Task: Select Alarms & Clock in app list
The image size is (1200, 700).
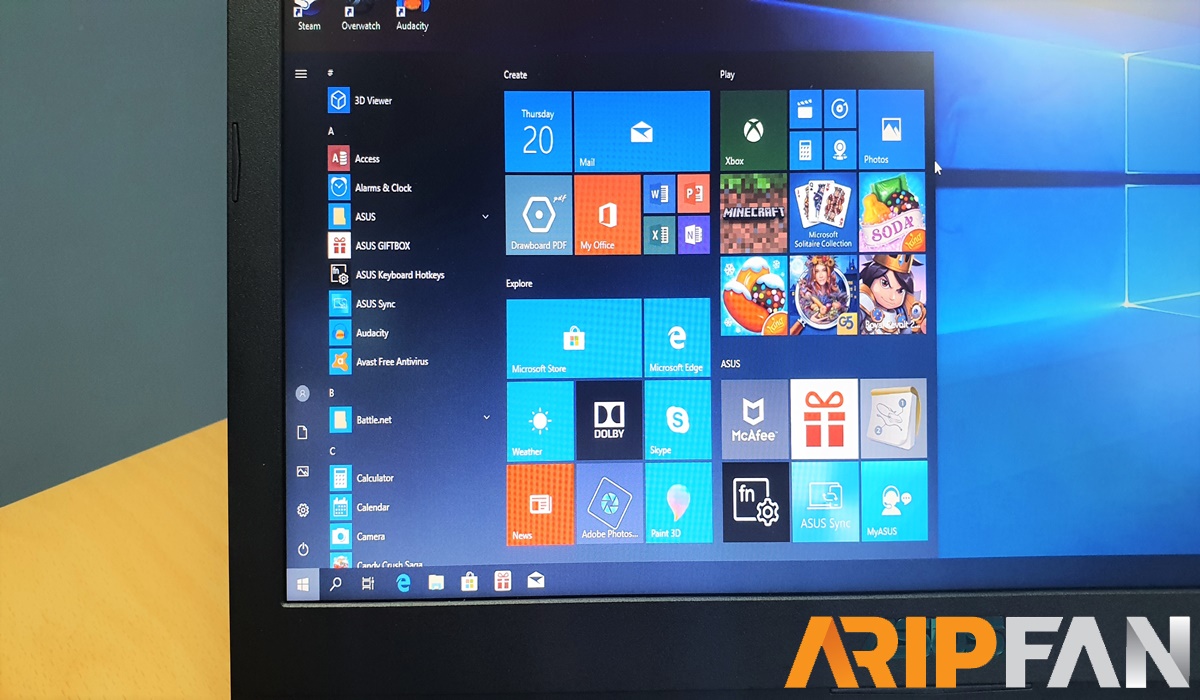Action: pyautogui.click(x=382, y=188)
